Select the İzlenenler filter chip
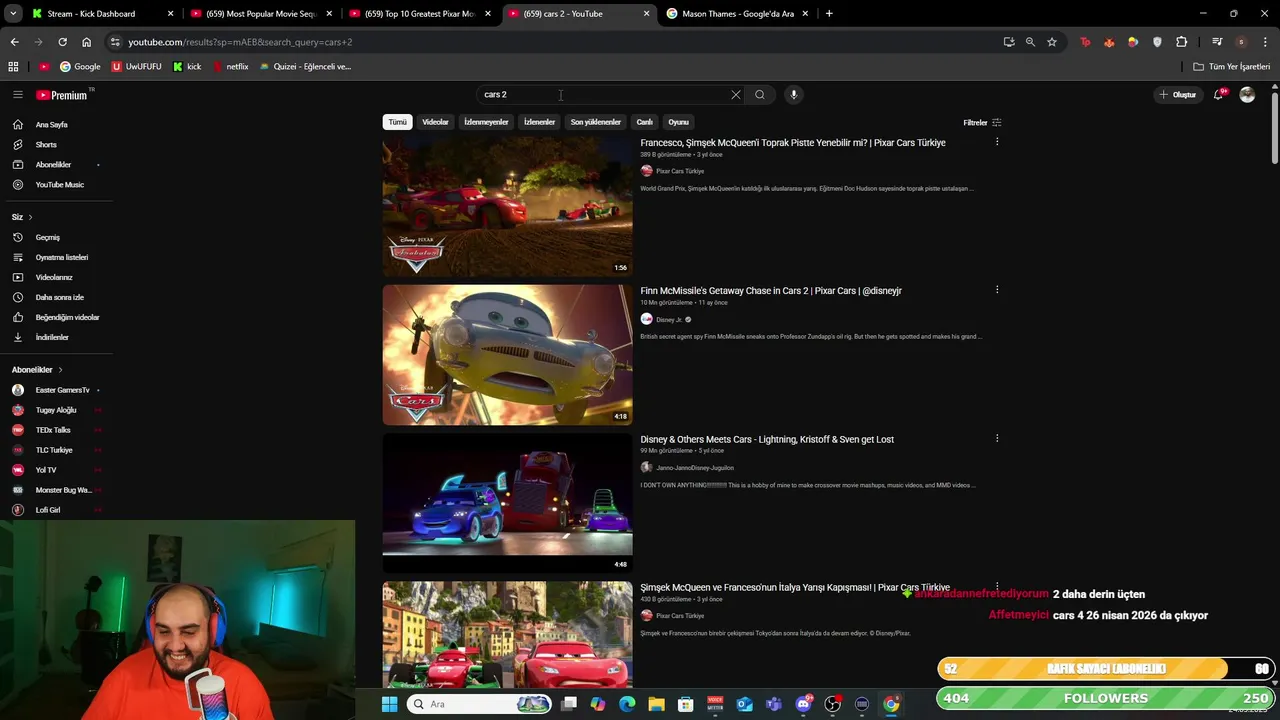The width and height of the screenshot is (1280, 720). [539, 122]
